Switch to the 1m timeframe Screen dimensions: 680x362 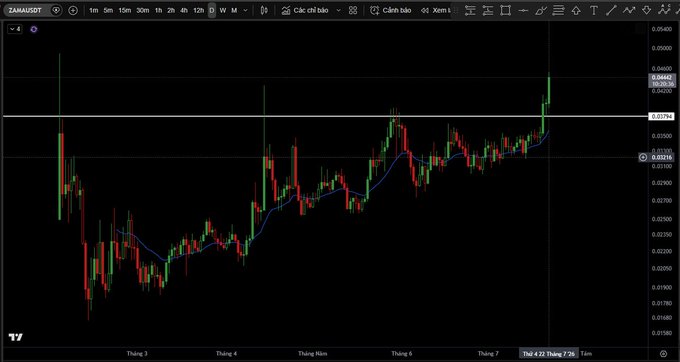[94, 10]
